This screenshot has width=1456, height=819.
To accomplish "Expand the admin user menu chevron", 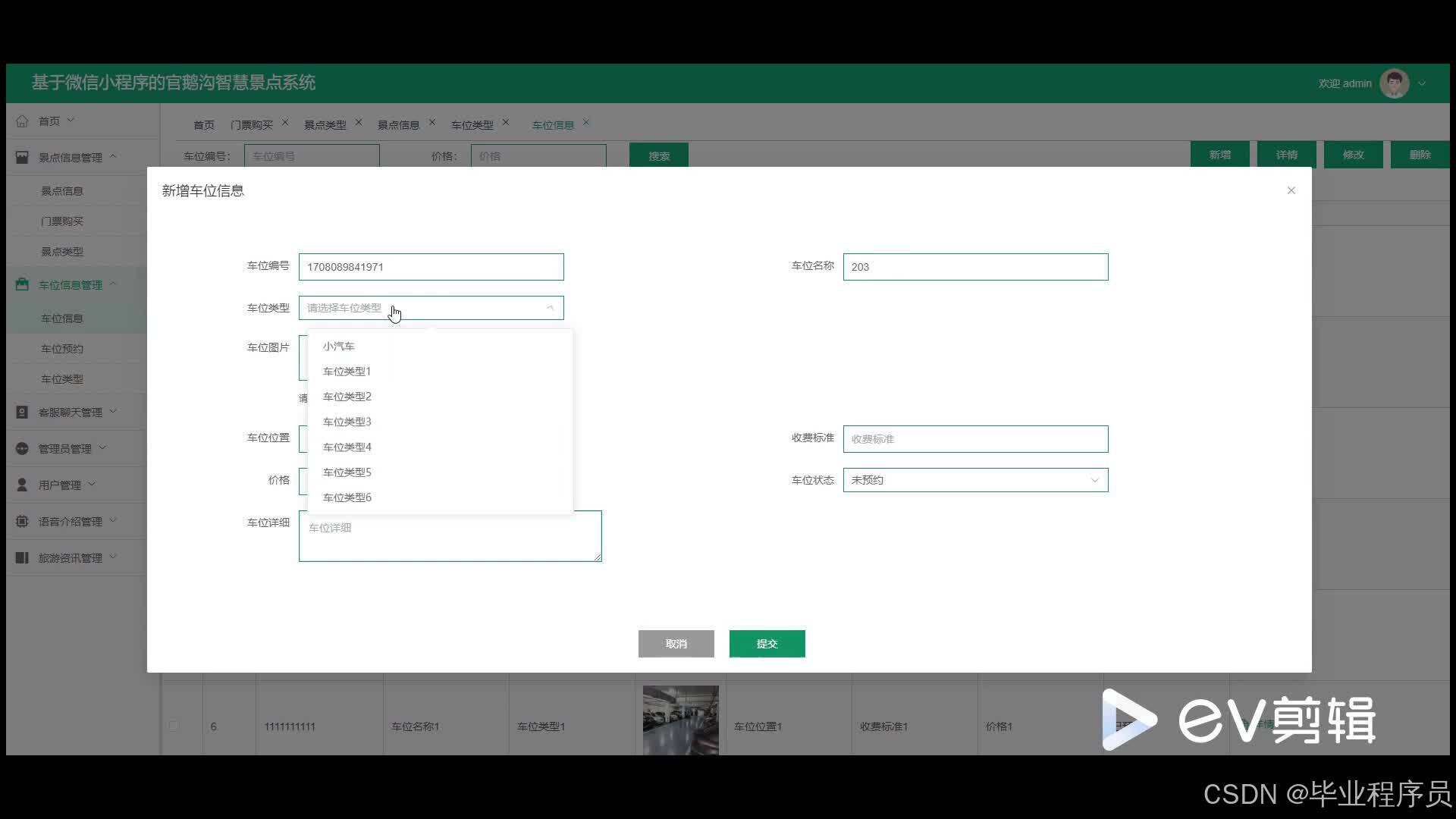I will pyautogui.click(x=1422, y=83).
